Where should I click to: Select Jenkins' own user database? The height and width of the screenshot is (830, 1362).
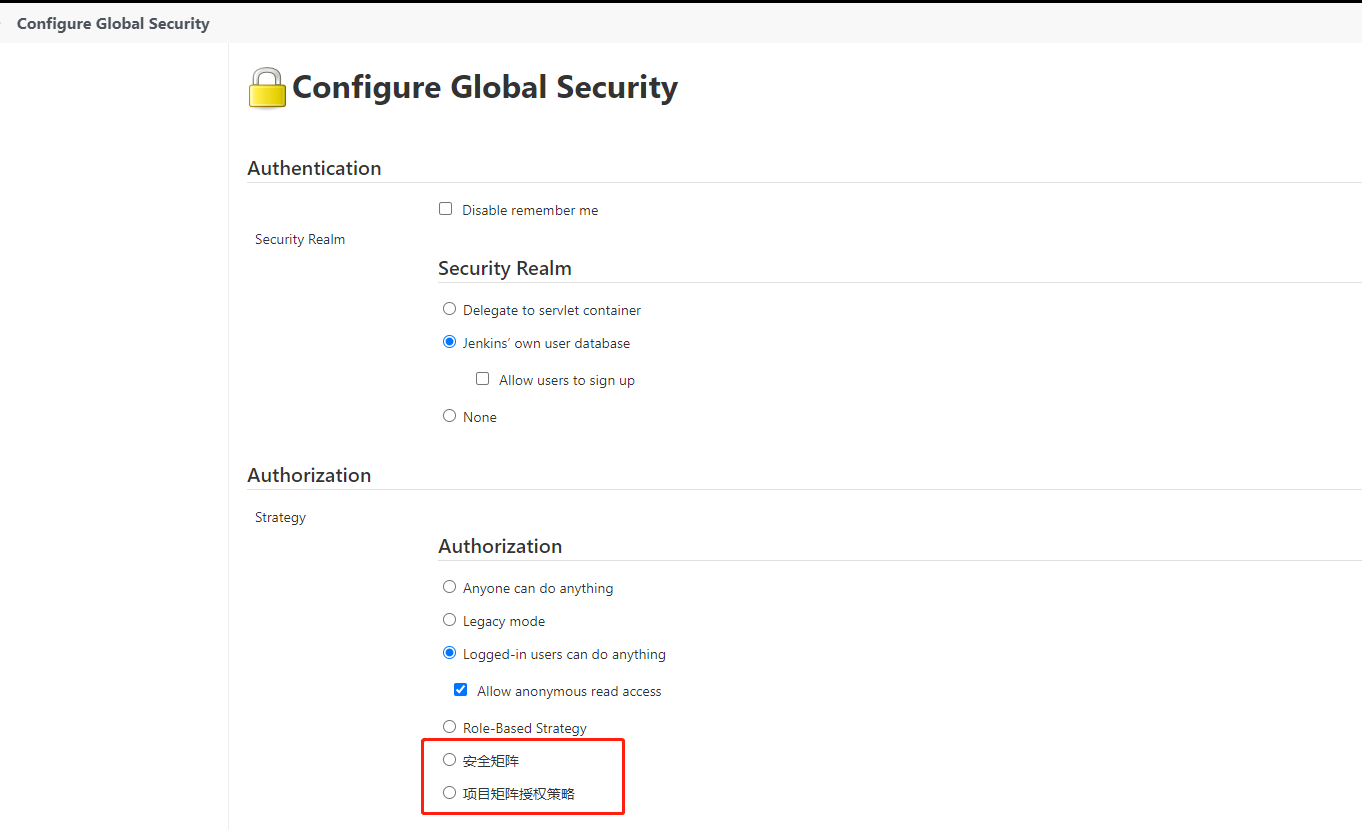[x=449, y=341]
